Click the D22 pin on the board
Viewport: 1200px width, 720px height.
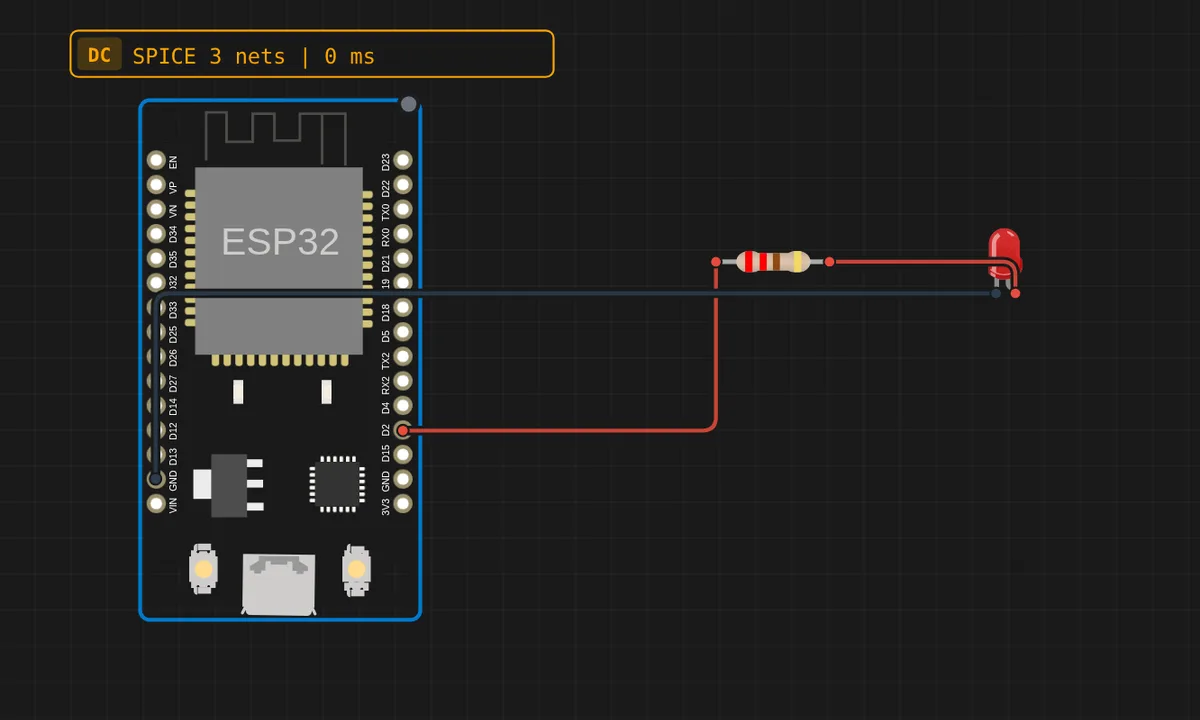403,185
